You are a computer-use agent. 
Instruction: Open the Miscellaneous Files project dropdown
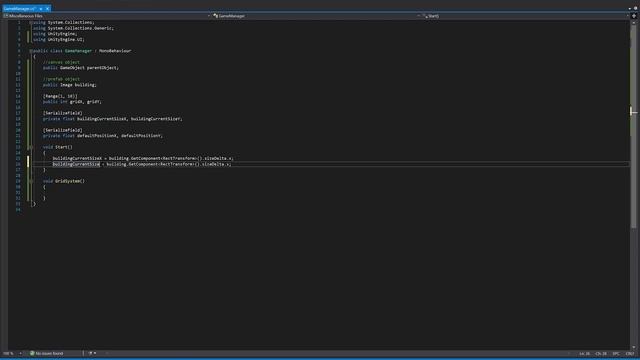pos(107,16)
